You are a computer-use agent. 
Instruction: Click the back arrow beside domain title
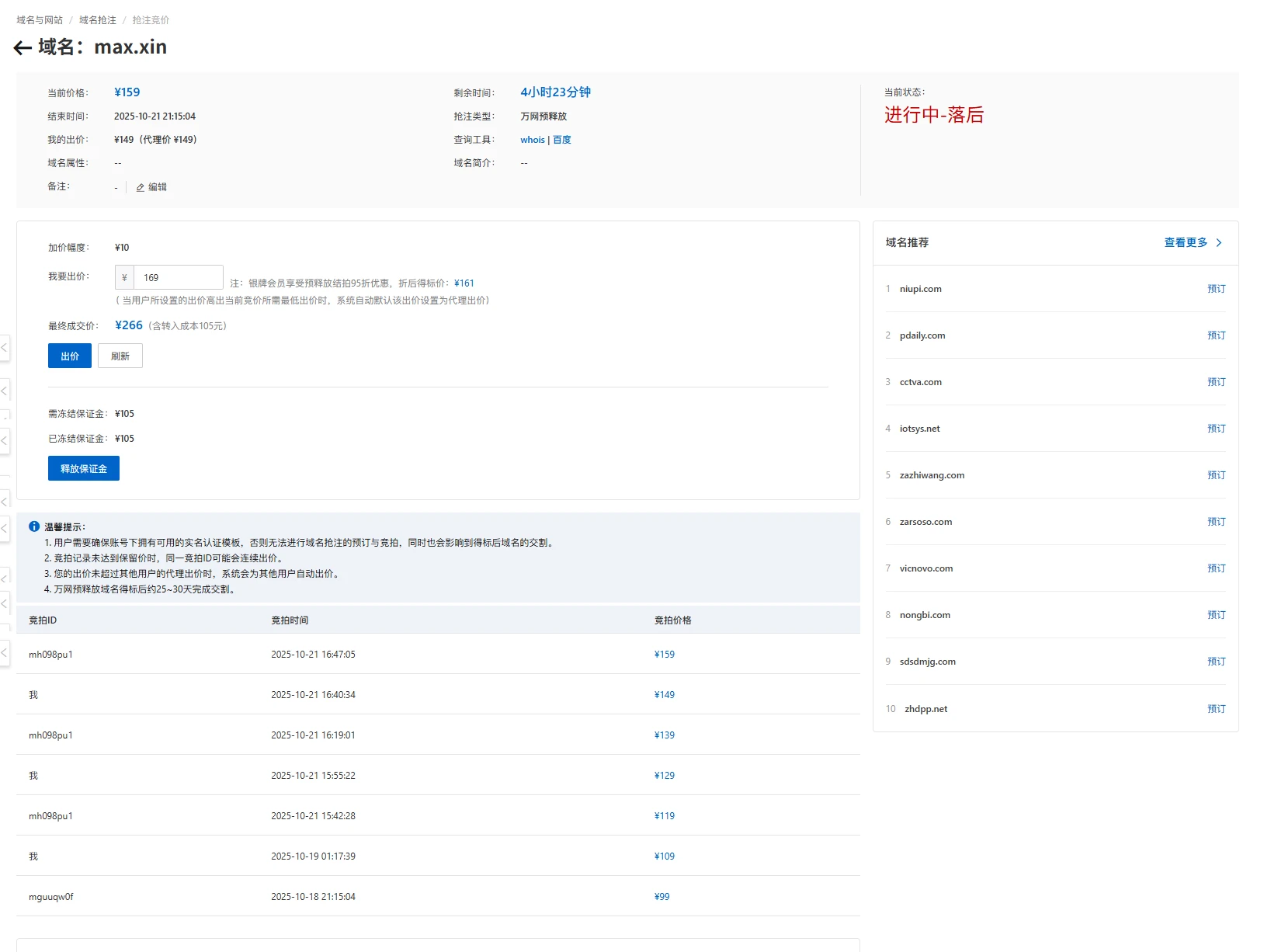click(23, 48)
